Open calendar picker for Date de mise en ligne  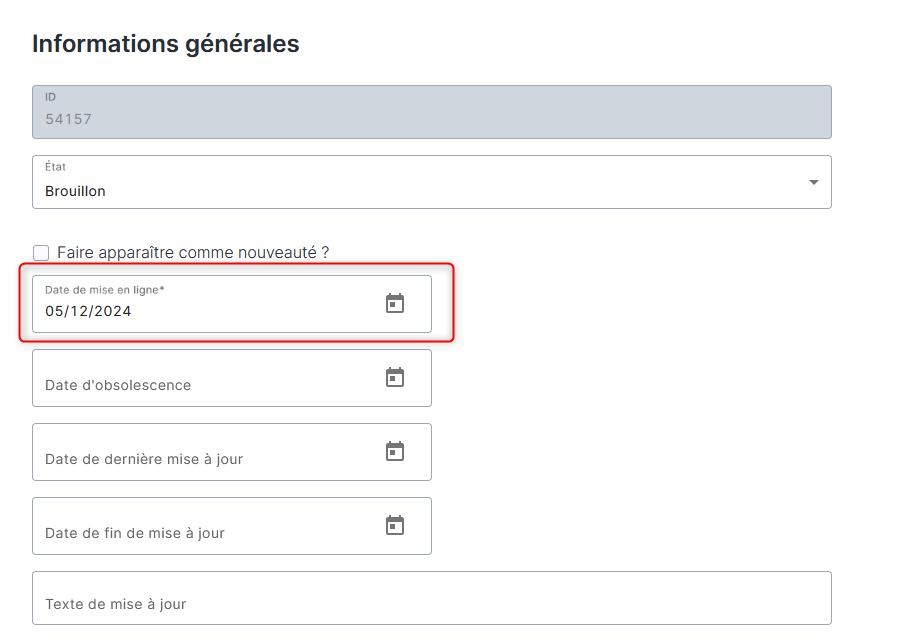[x=395, y=303]
